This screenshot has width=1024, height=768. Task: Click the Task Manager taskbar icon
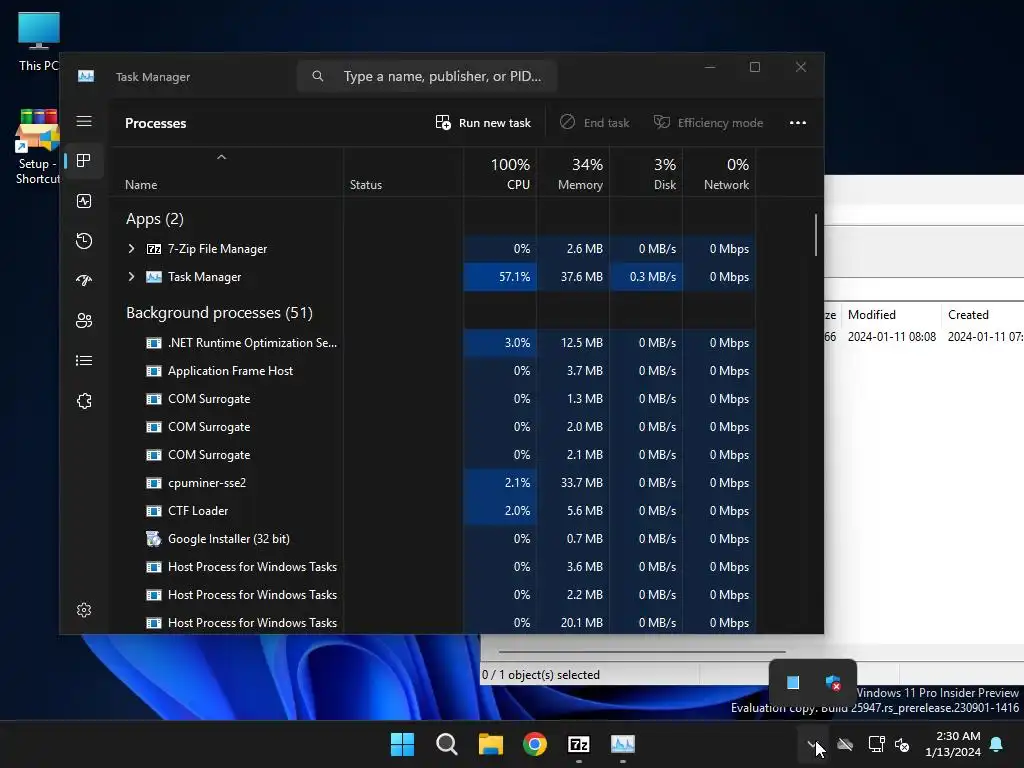(622, 744)
